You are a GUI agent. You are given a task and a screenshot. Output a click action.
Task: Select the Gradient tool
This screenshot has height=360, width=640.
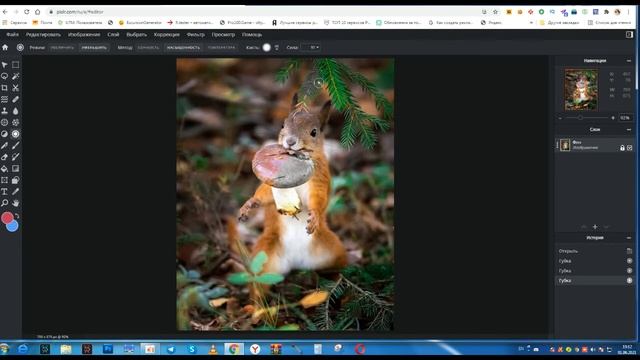[x=16, y=169]
